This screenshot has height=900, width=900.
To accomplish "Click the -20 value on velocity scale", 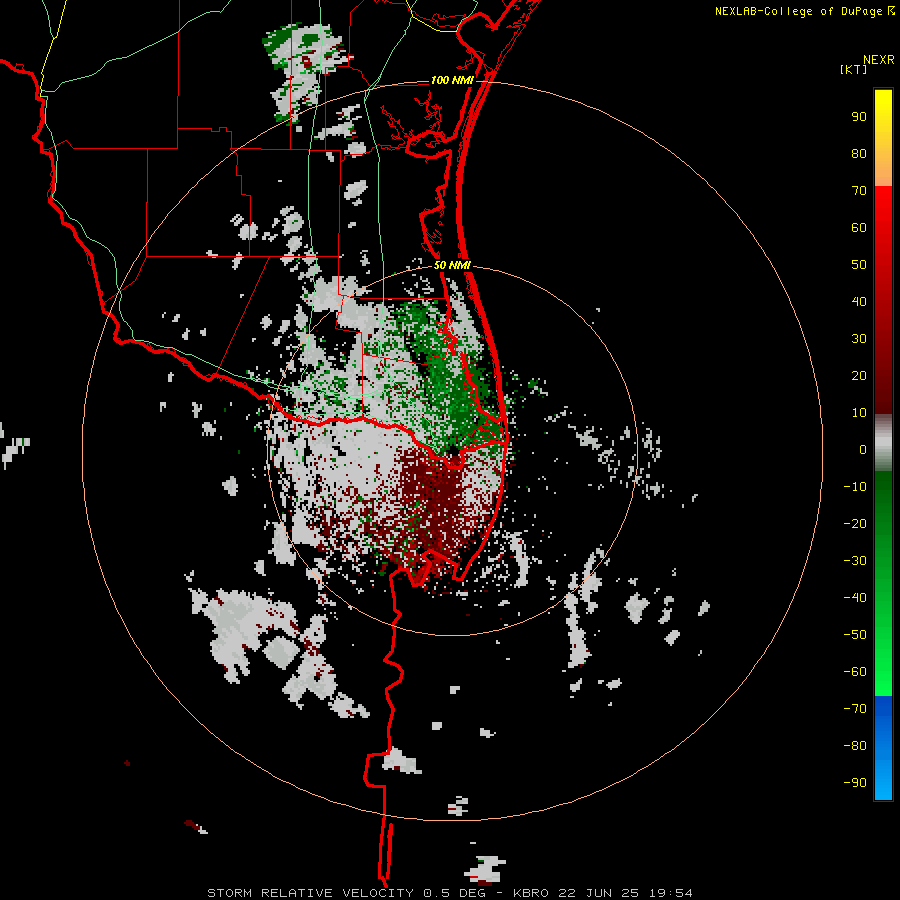I will point(855,524).
